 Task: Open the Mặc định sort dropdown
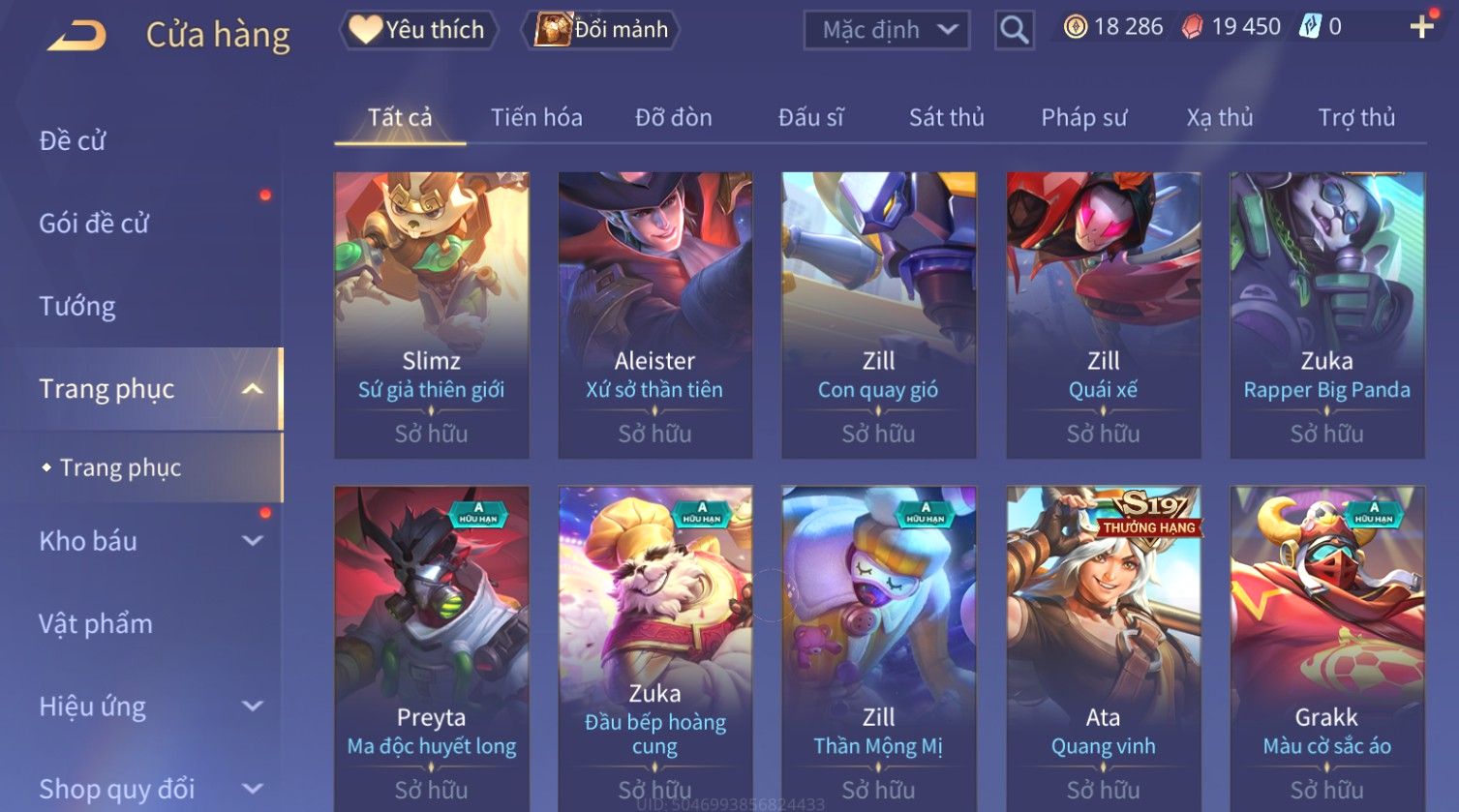coord(886,30)
